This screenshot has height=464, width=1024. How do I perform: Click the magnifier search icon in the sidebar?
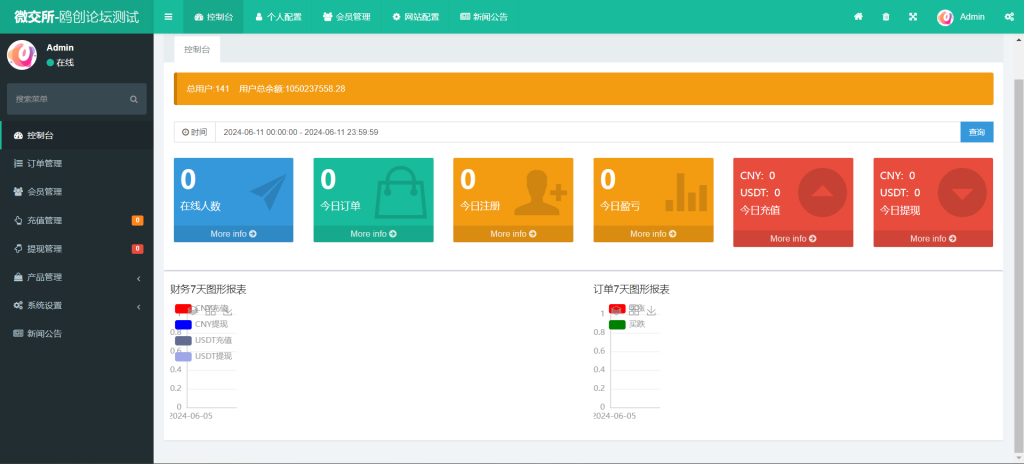(134, 99)
